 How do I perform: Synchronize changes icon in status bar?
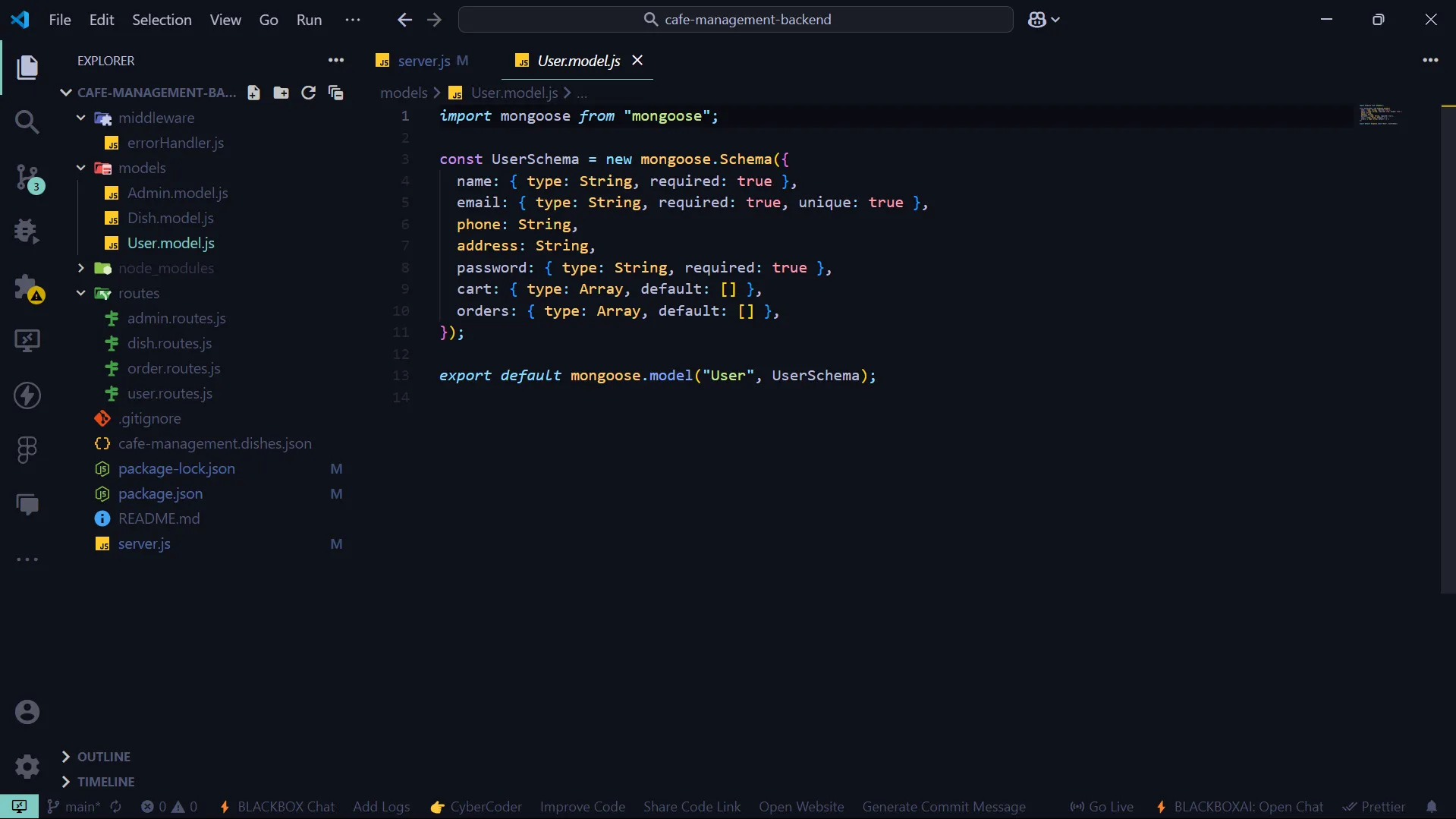click(116, 807)
